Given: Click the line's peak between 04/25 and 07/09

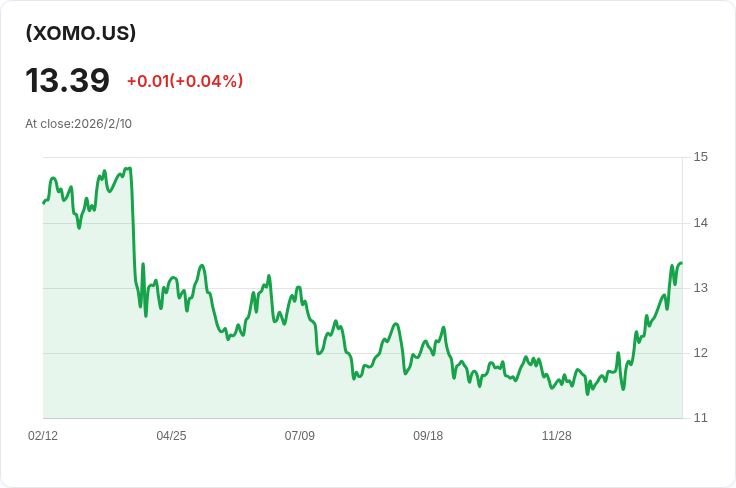Looking at the screenshot, I should coord(268,276).
